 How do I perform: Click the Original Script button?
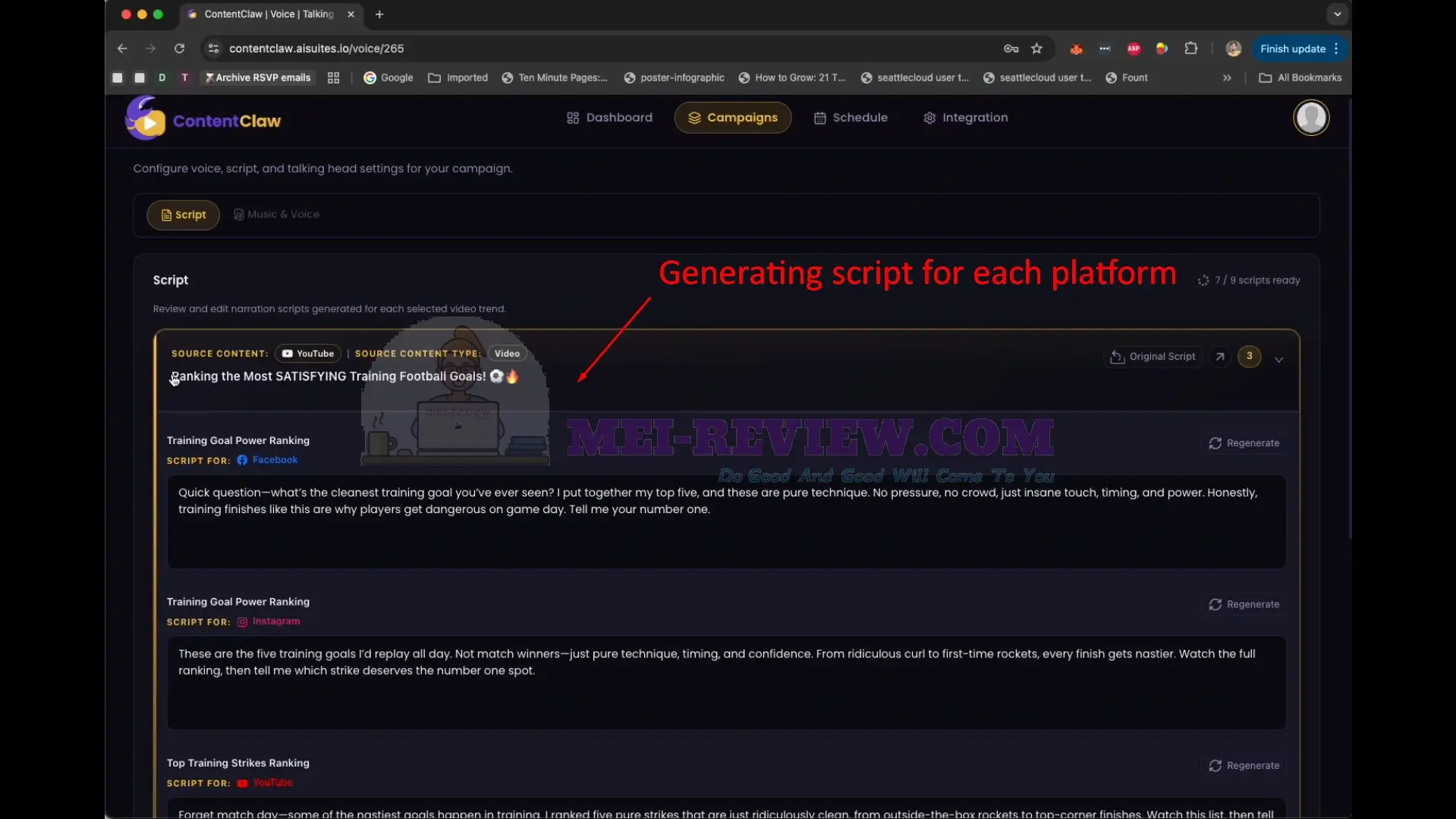[x=1153, y=357]
